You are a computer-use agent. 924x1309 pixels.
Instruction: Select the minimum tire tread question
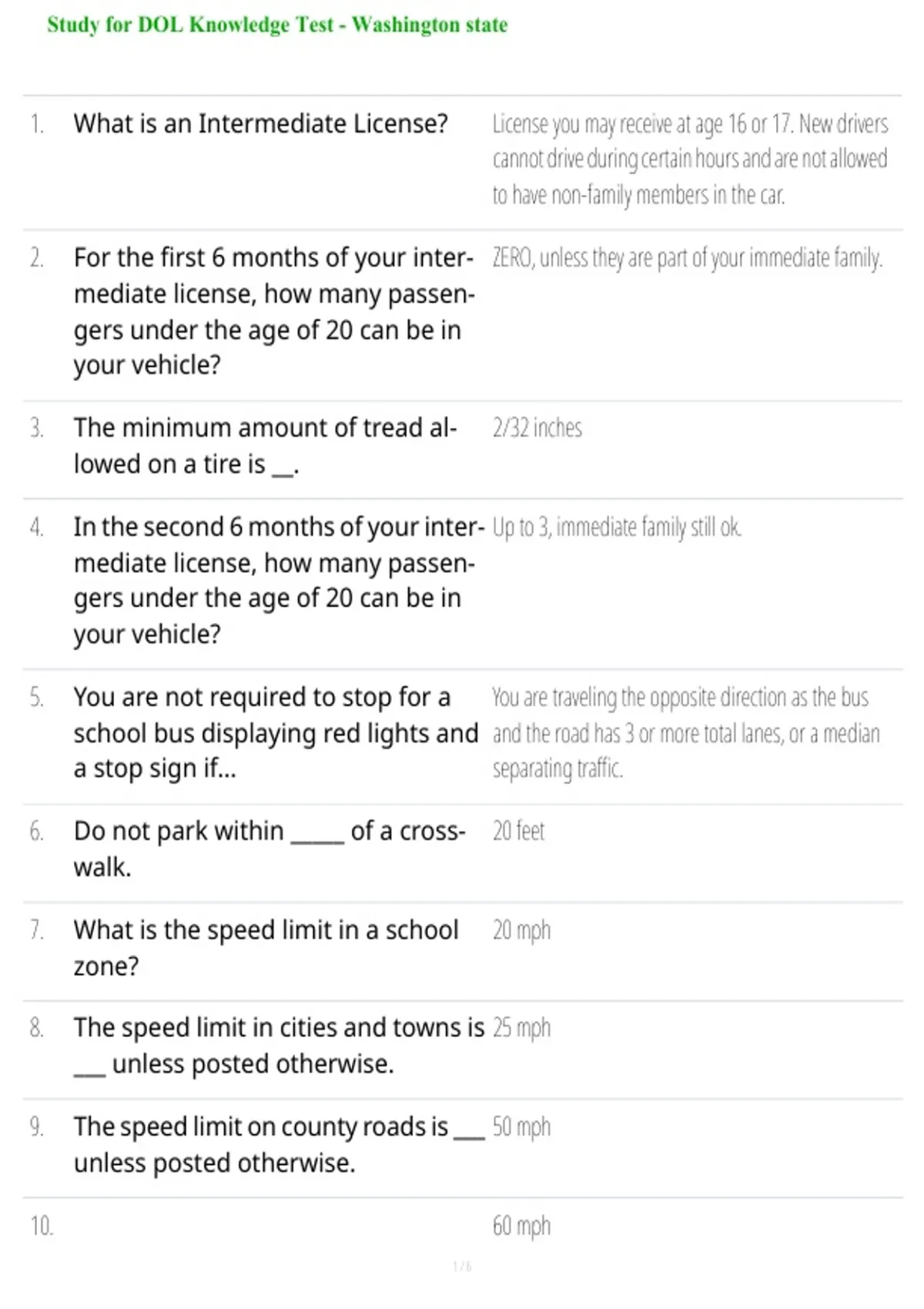click(266, 446)
